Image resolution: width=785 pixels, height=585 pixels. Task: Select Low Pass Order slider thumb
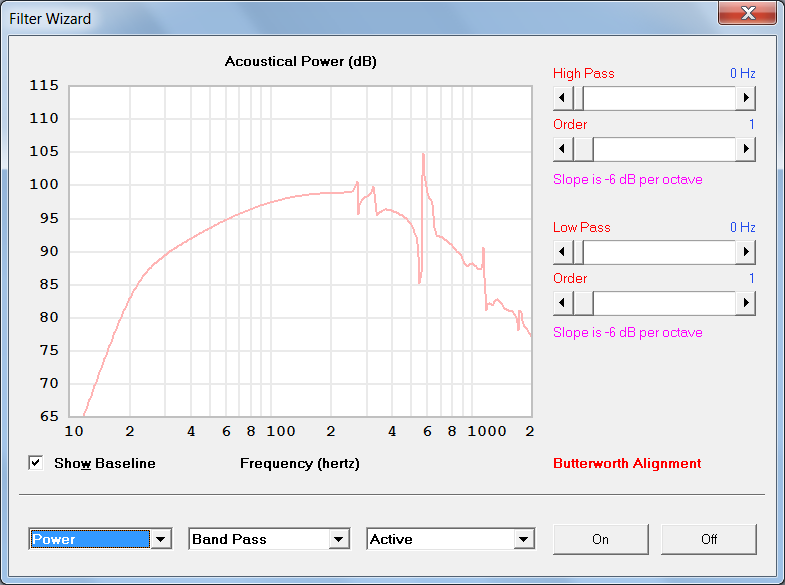pos(583,303)
